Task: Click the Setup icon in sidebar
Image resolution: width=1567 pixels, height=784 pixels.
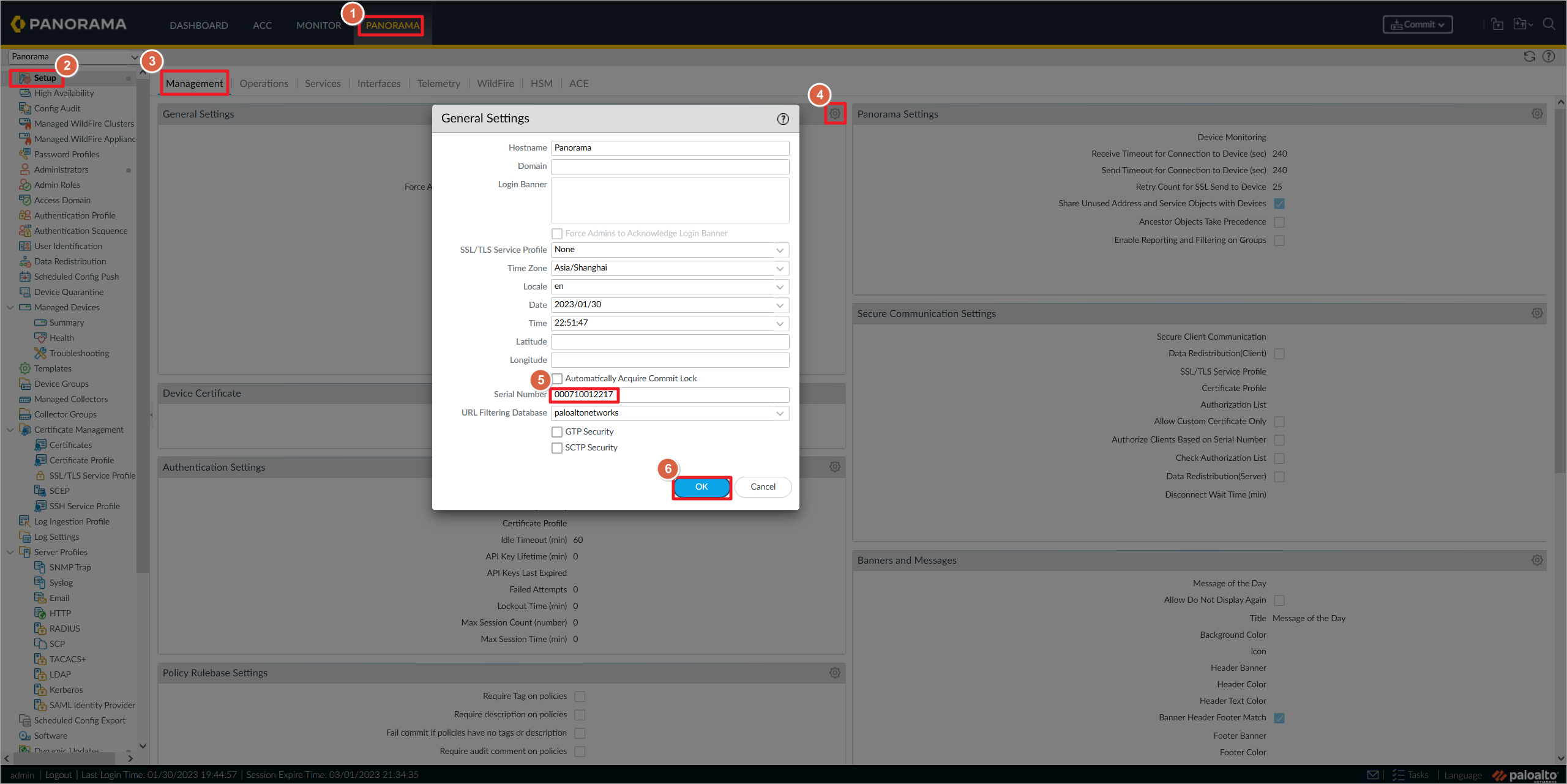Action: (24, 78)
